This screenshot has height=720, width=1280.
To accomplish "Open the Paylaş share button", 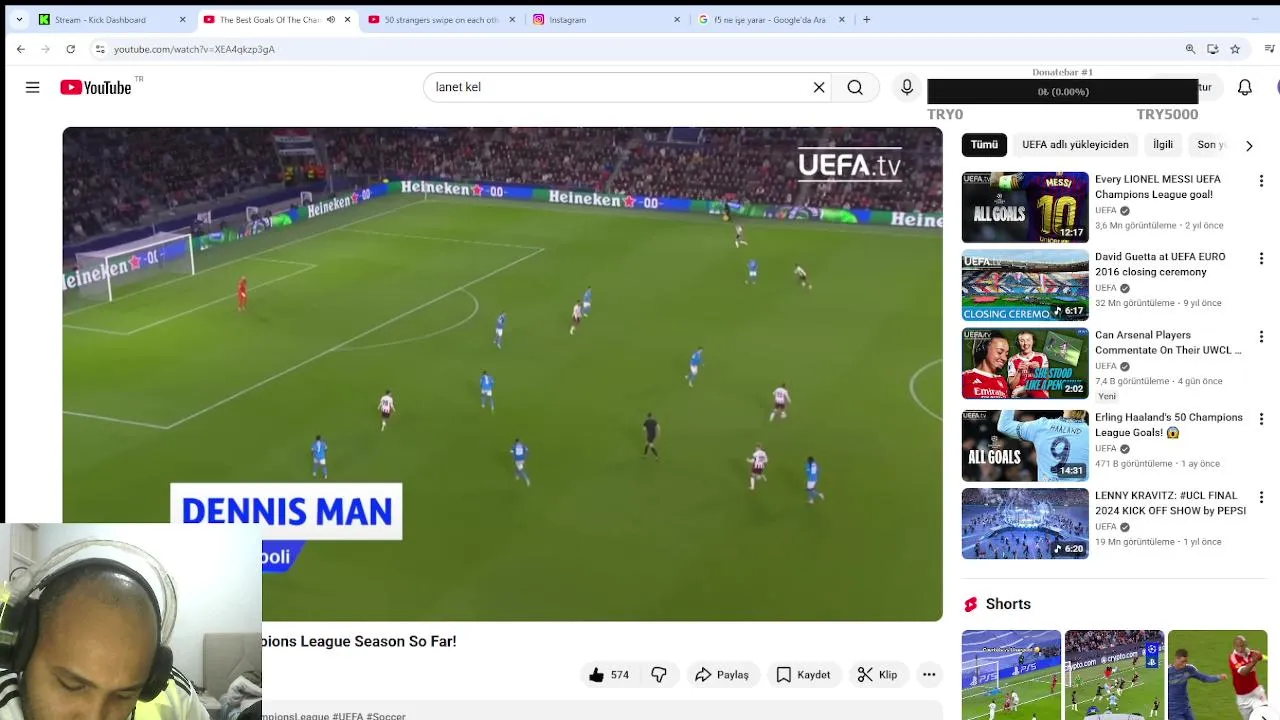I will coord(722,675).
